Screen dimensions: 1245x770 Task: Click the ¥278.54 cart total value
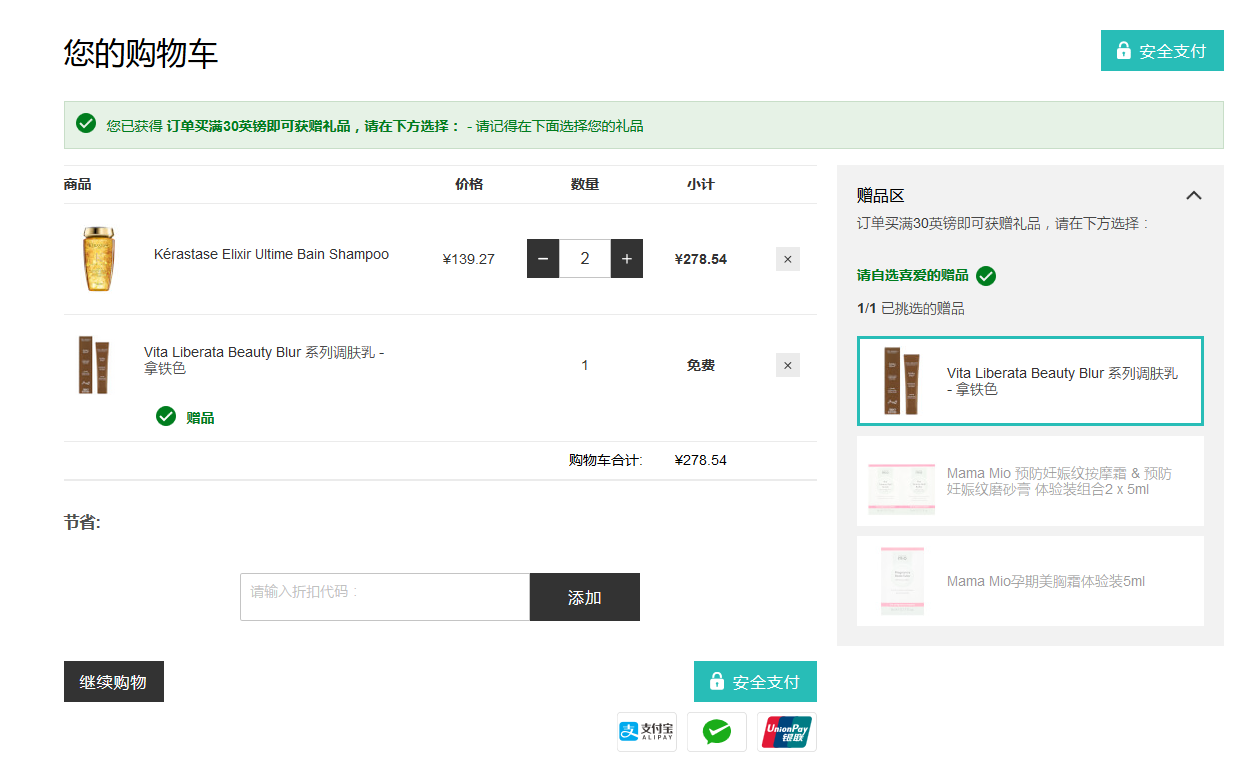coord(701,460)
